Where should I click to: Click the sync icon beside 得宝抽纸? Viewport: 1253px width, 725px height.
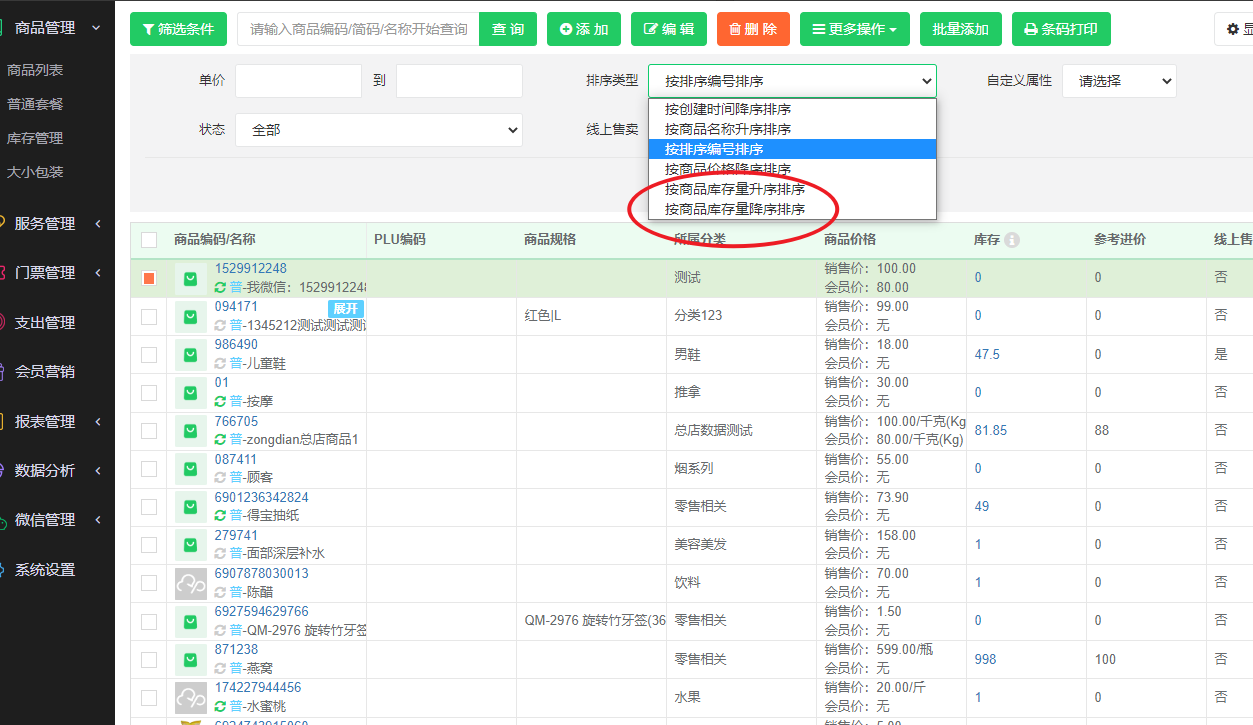pos(220,515)
